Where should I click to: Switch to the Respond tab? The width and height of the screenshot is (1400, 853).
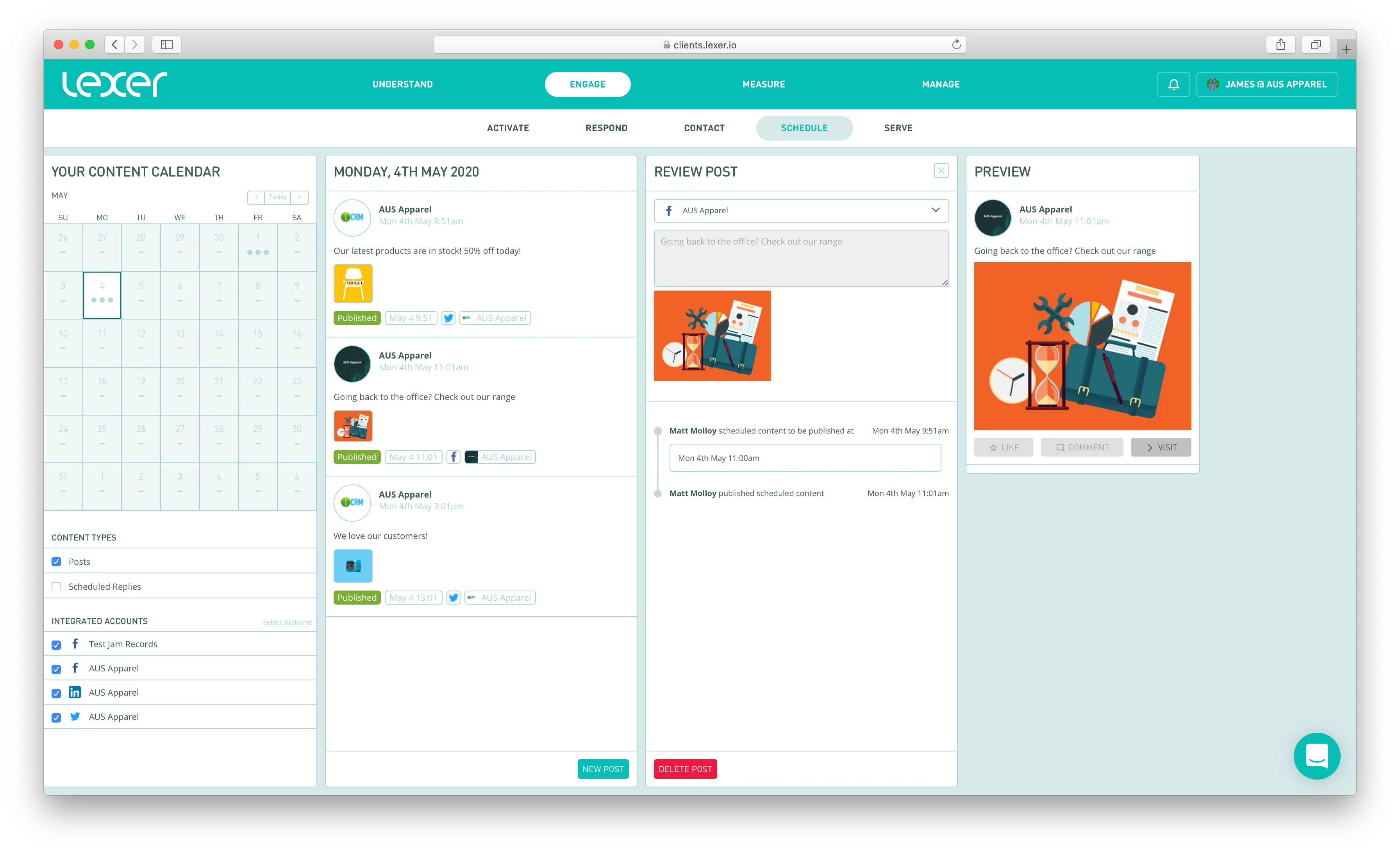(x=606, y=128)
